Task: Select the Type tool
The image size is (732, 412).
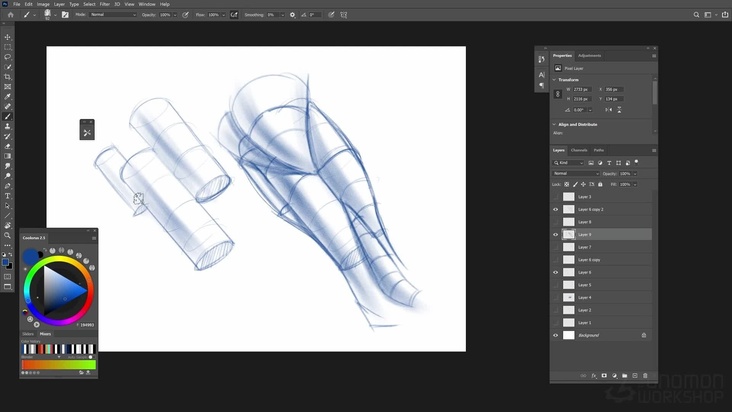Action: coord(8,196)
